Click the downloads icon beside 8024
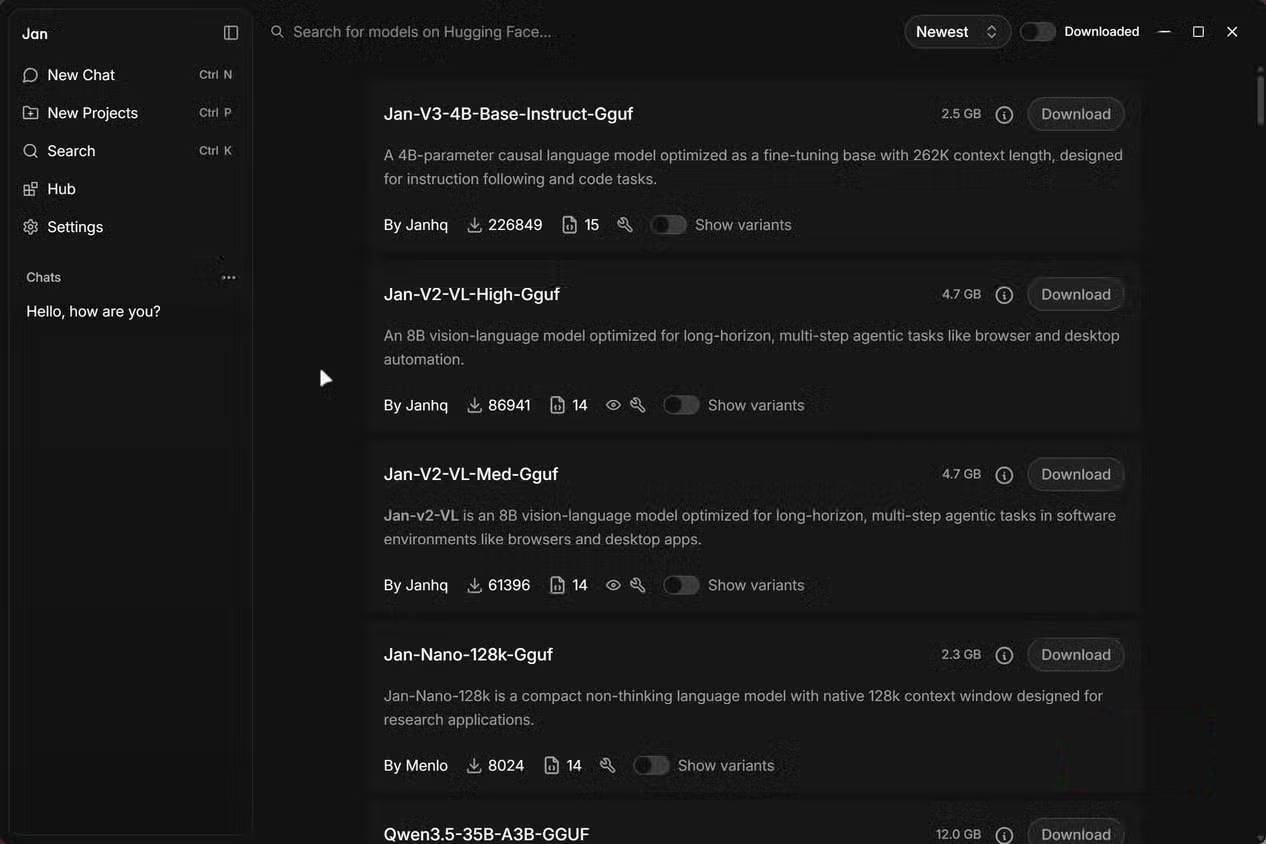Viewport: 1266px width, 844px height. tap(474, 765)
